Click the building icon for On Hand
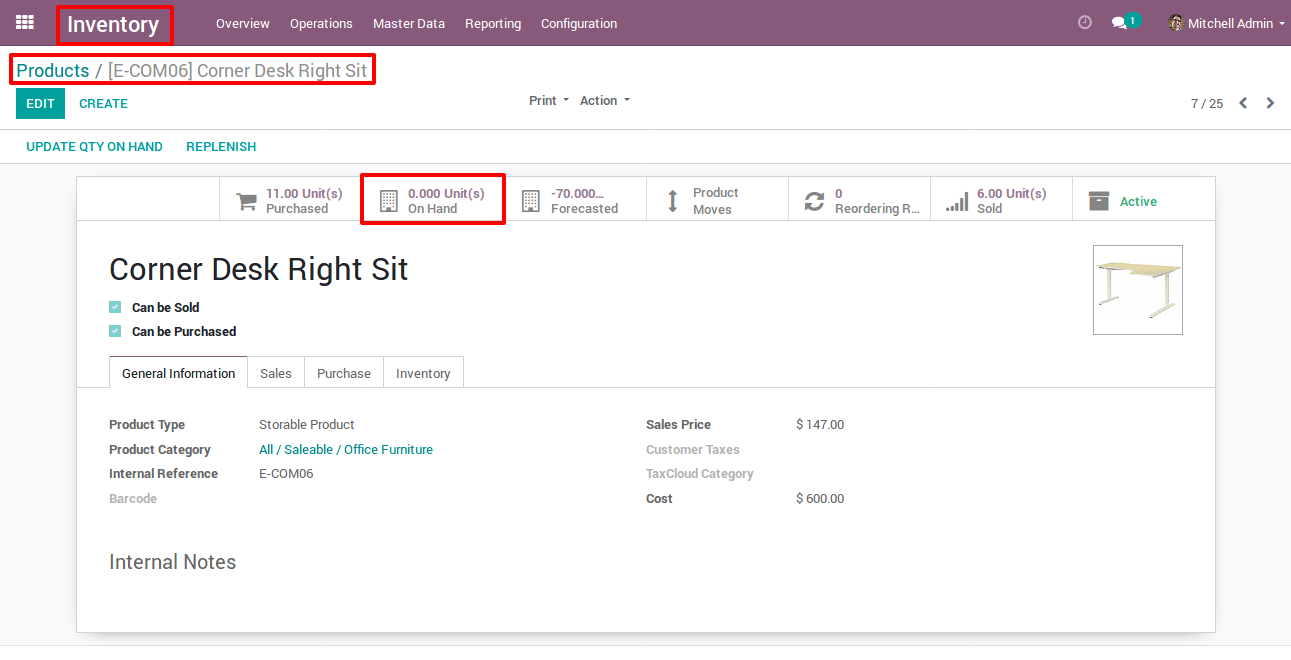The width and height of the screenshot is (1291, 660). pyautogui.click(x=389, y=201)
